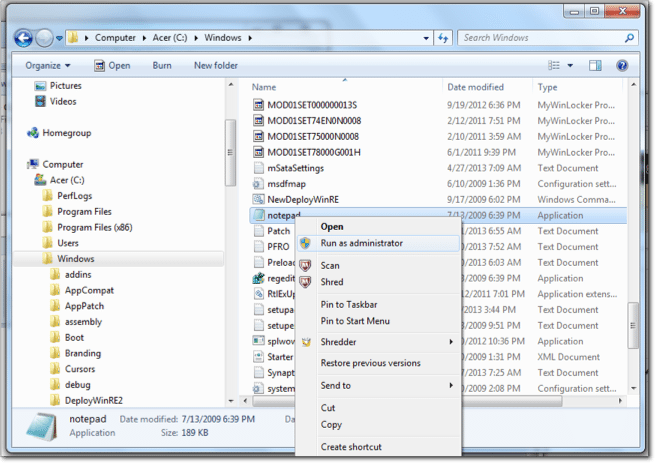The width and height of the screenshot is (657, 465).
Task: Open the Organize dropdown menu
Action: tap(47, 65)
